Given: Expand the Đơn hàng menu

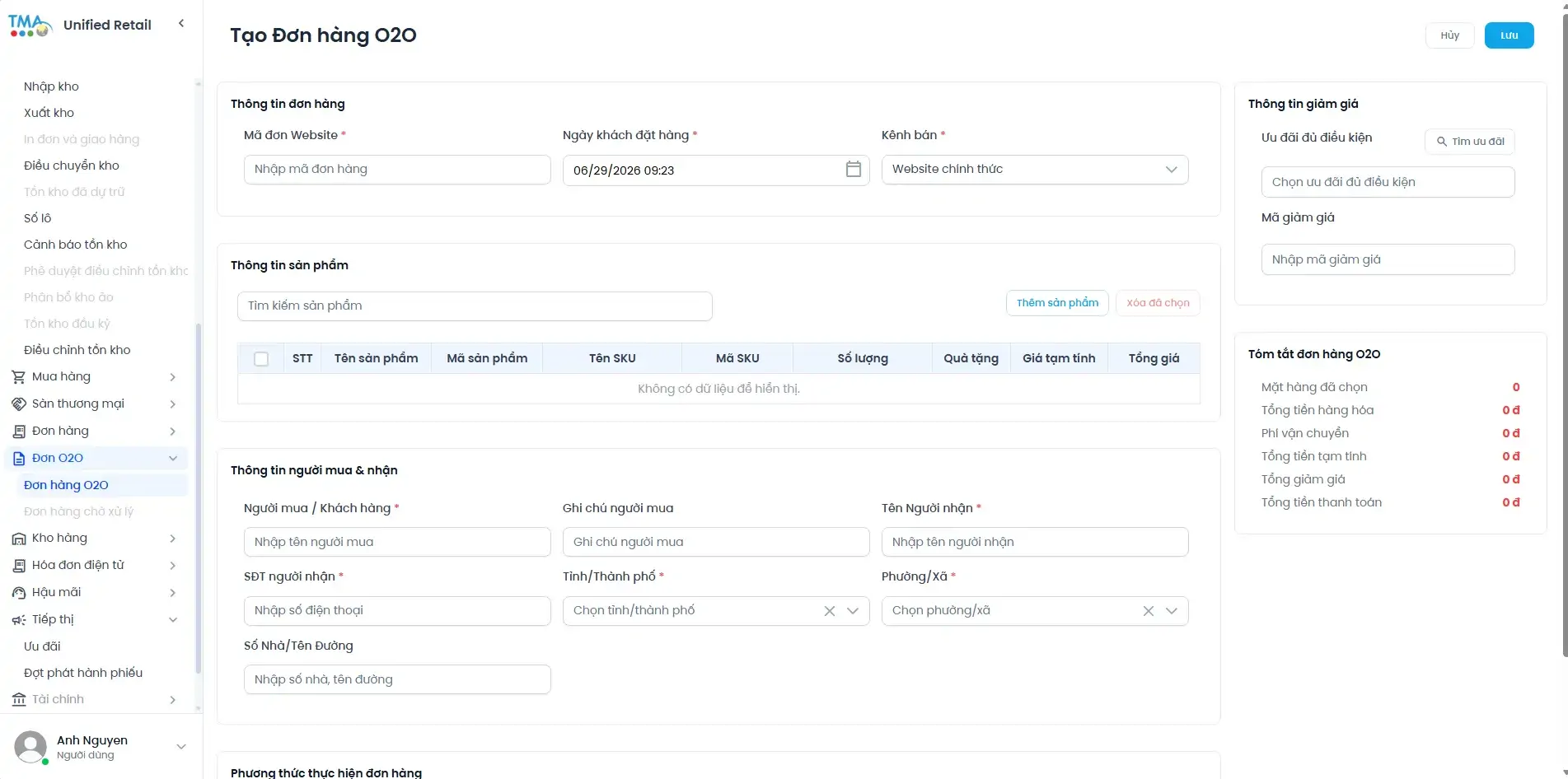Looking at the screenshot, I should 173,431.
